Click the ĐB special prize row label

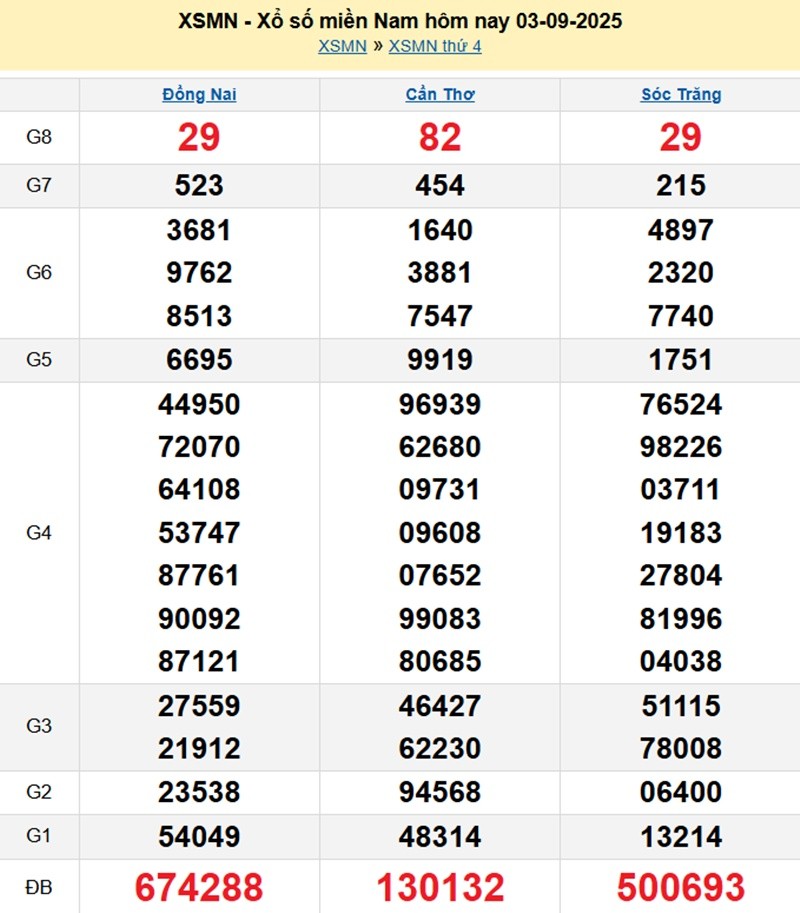[x=39, y=886]
